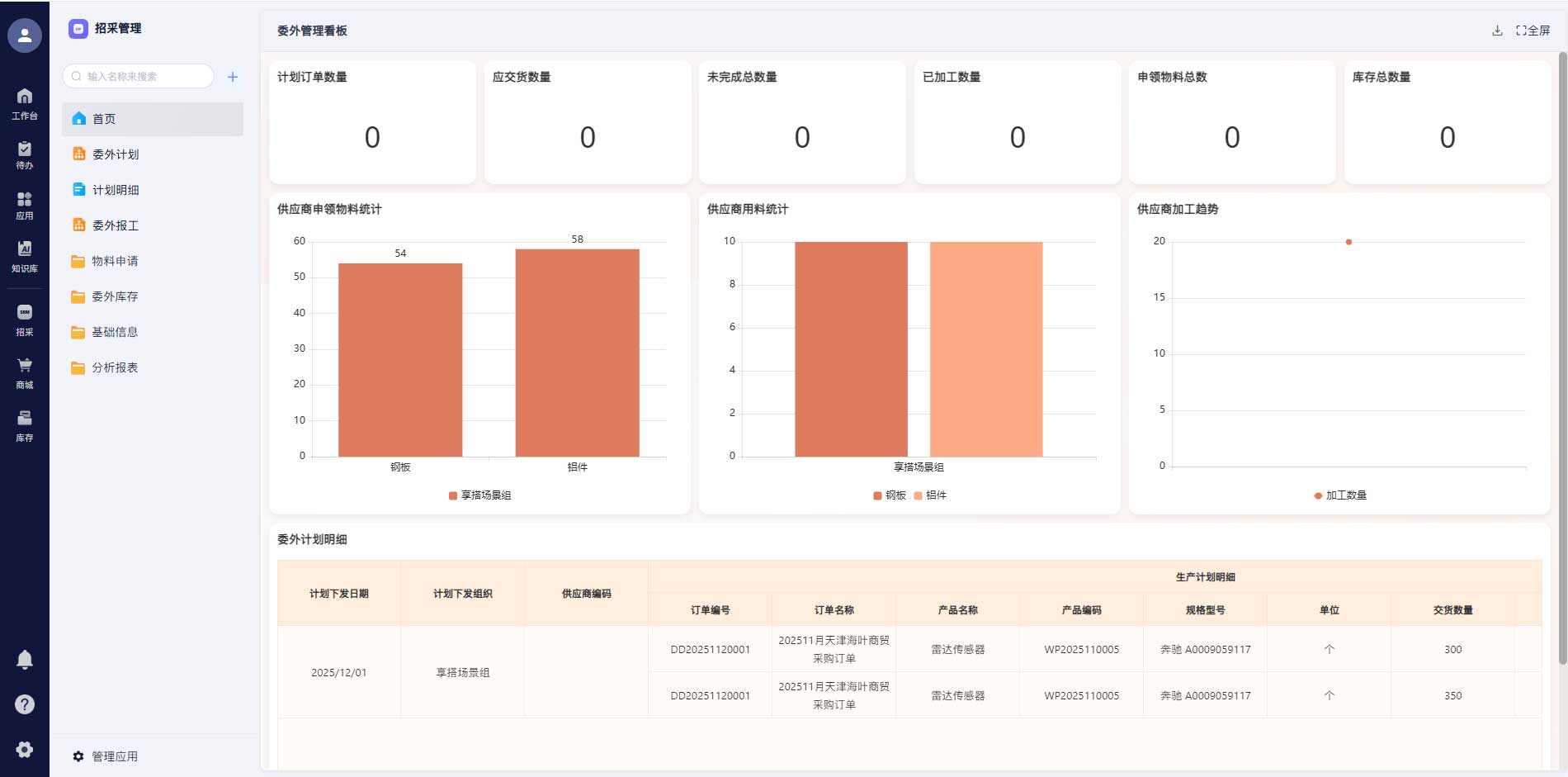This screenshot has width=1568, height=777.
Task: Expand the 物料申请 folder
Action: [115, 261]
